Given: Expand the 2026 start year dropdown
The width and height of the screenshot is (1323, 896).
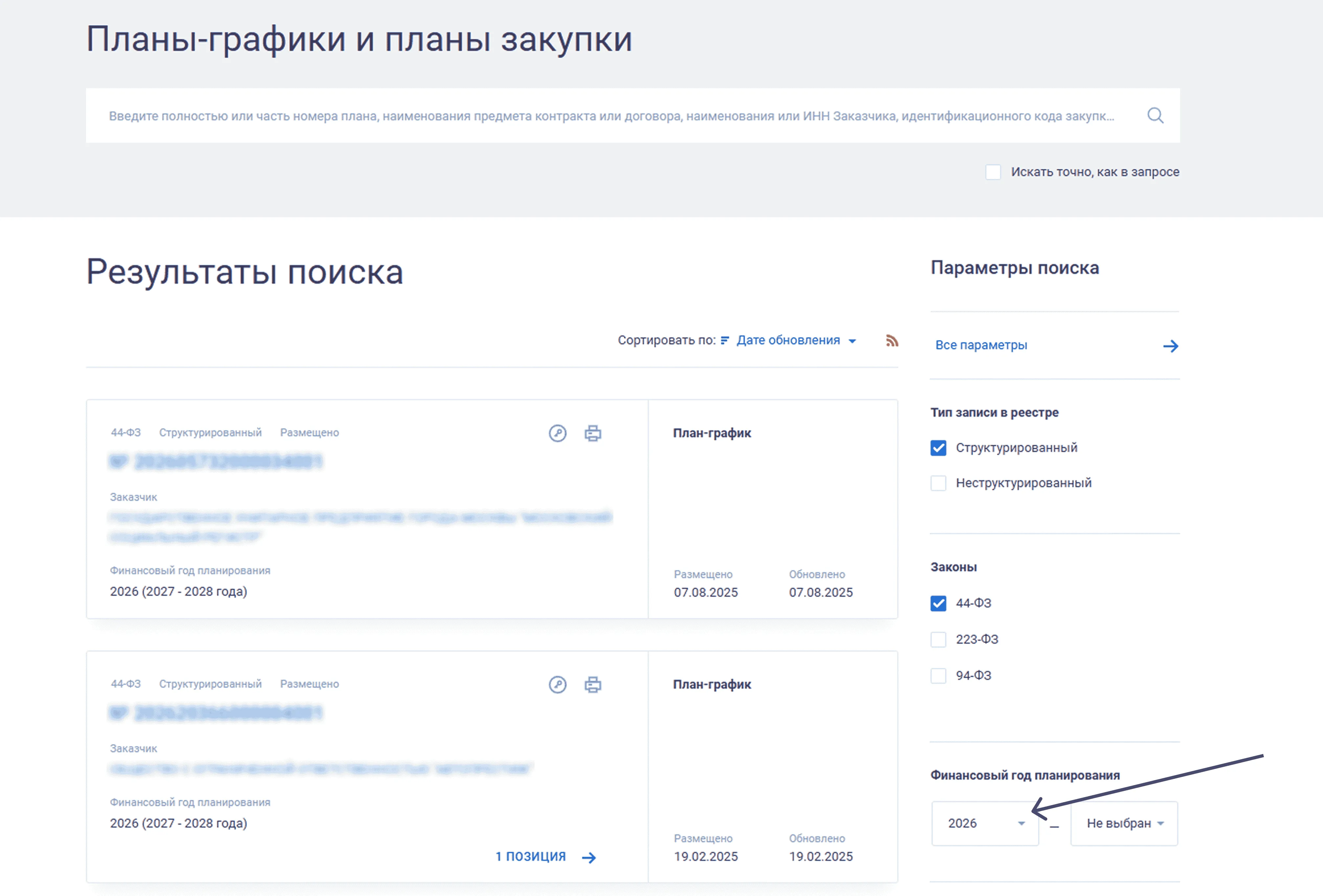Looking at the screenshot, I should 985,823.
